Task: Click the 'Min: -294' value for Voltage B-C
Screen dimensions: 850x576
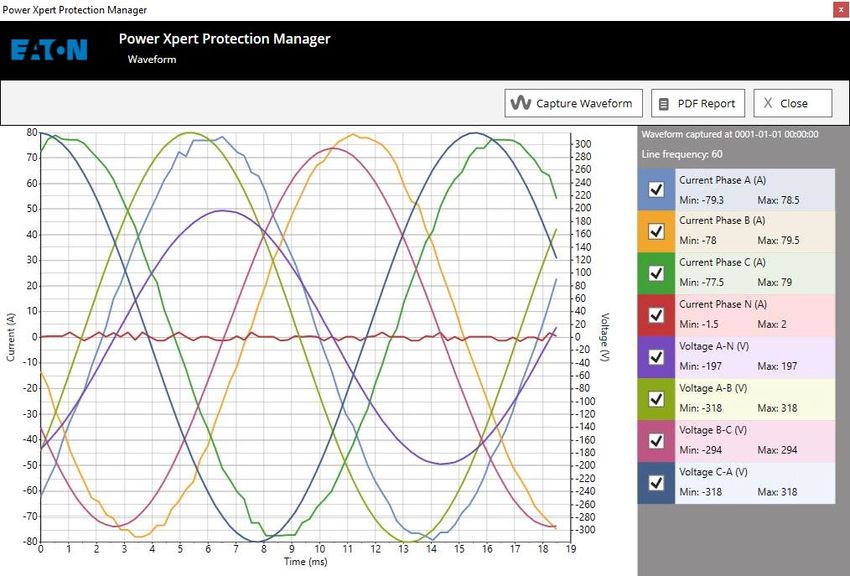Action: (x=700, y=450)
